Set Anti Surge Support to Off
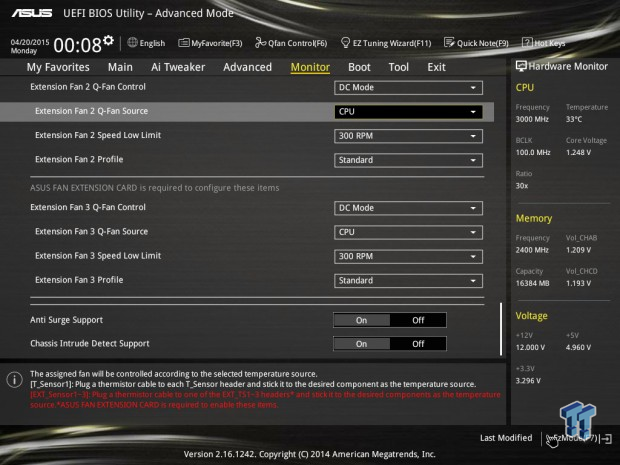Screen dimensions: 620x465 coord(418,320)
